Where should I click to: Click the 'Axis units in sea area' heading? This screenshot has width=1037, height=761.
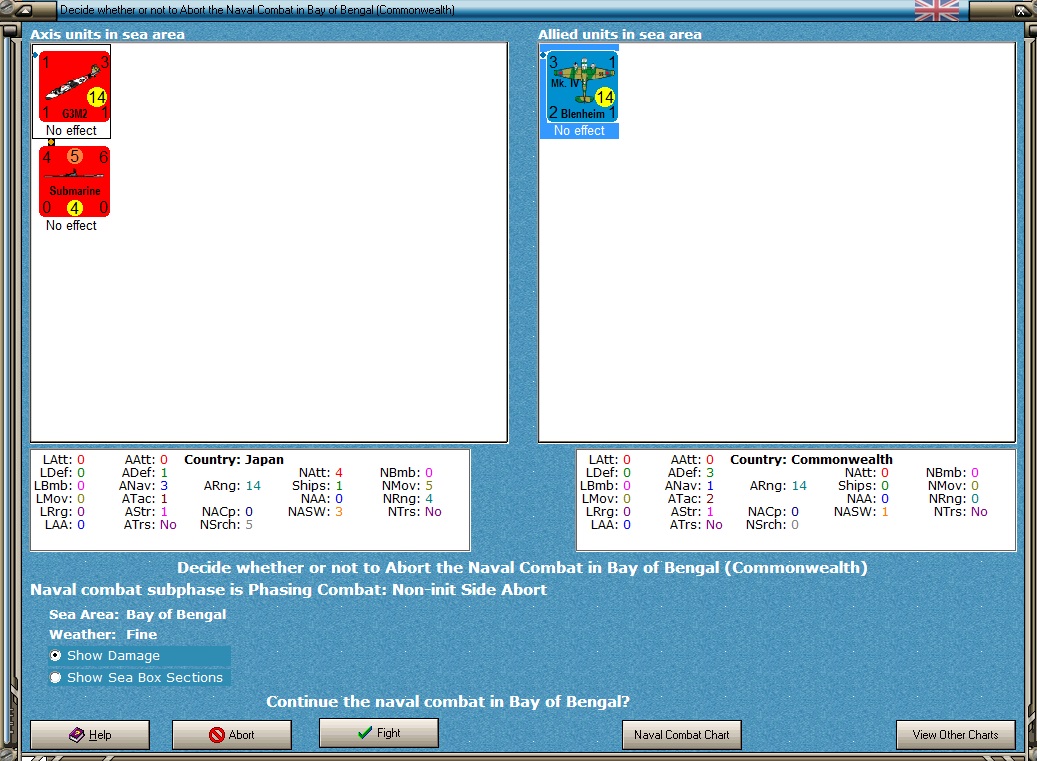[108, 34]
